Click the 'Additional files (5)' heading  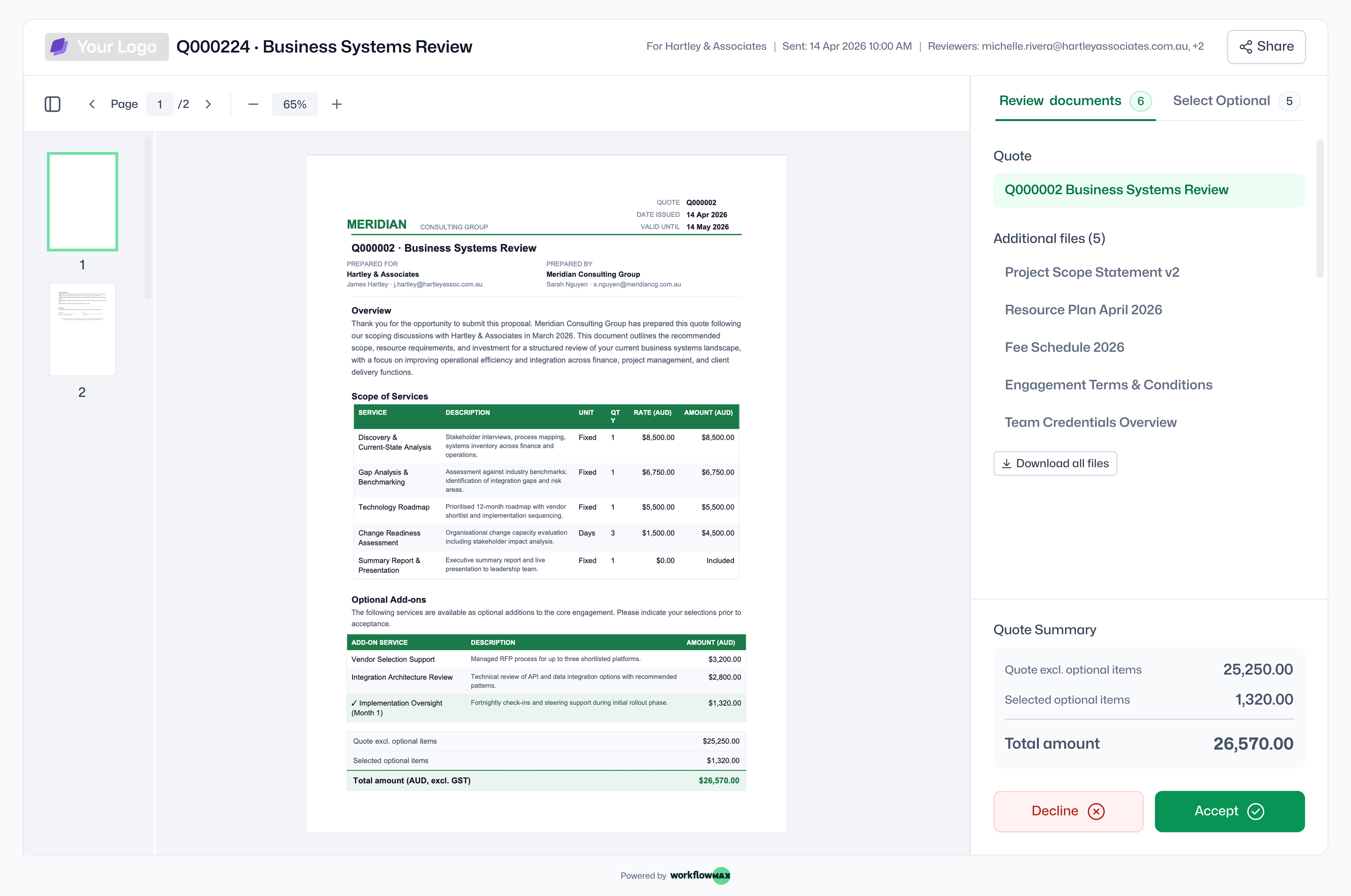1049,238
